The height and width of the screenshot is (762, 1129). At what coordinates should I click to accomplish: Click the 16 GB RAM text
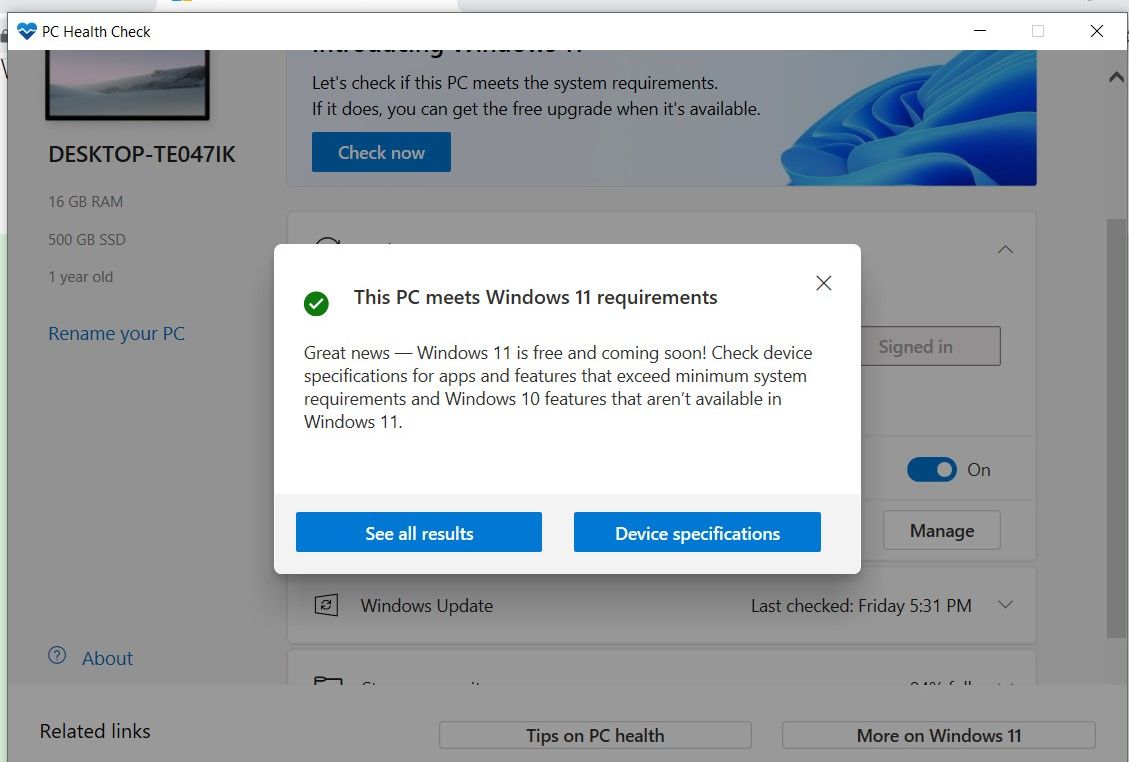point(86,202)
